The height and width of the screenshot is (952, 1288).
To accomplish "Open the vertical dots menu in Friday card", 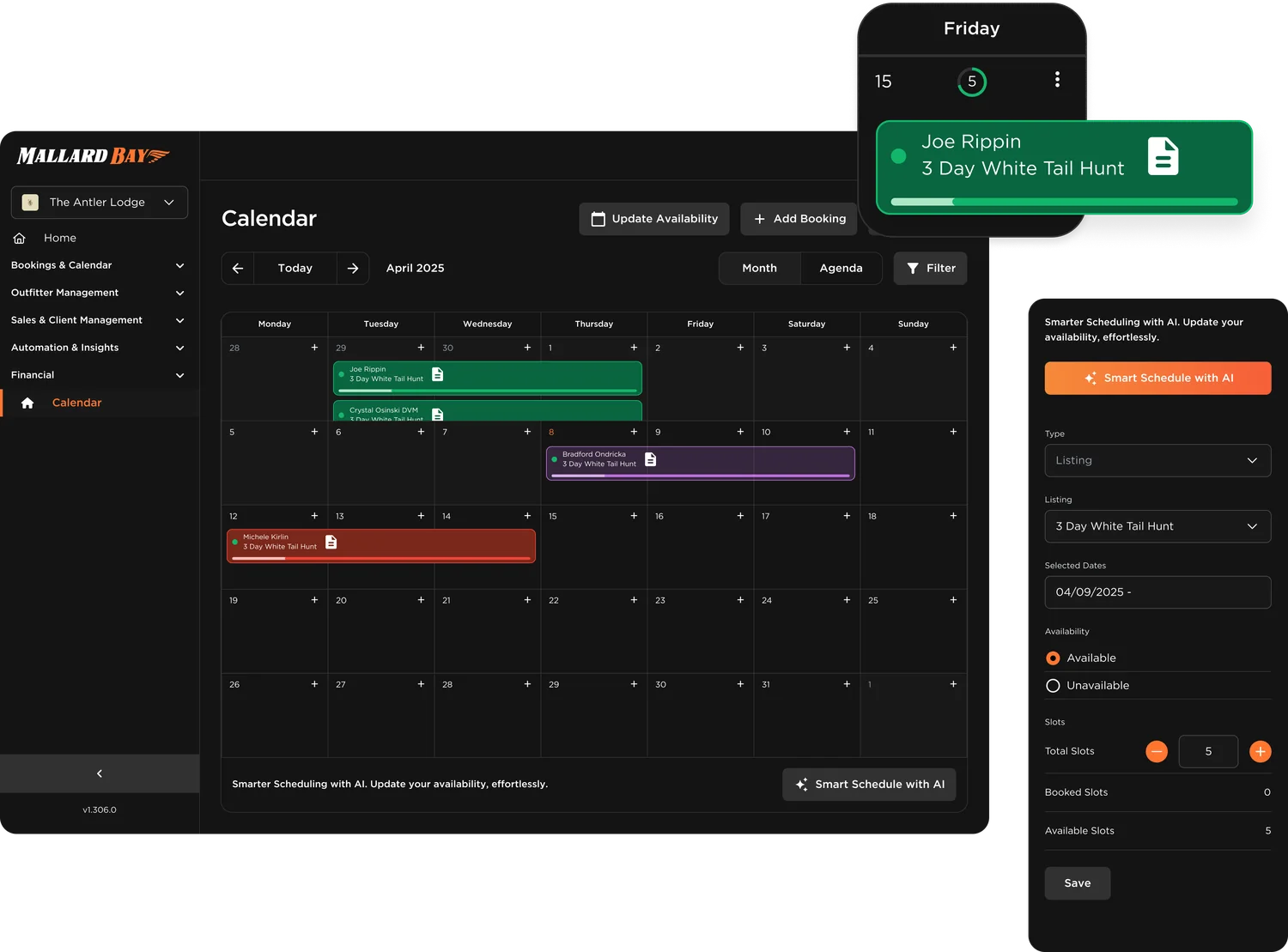I will (x=1057, y=80).
